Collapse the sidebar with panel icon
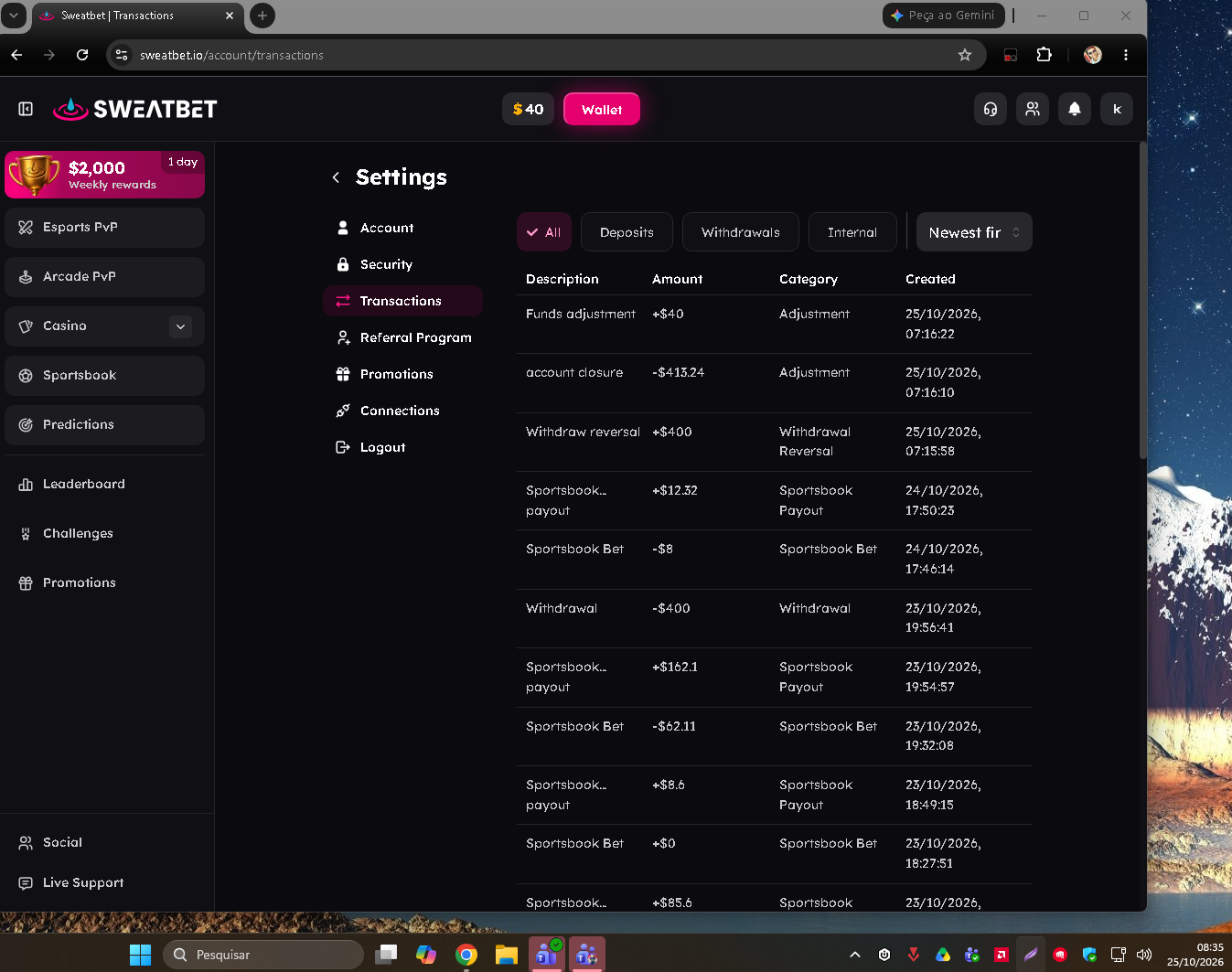1232x972 pixels. (26, 109)
